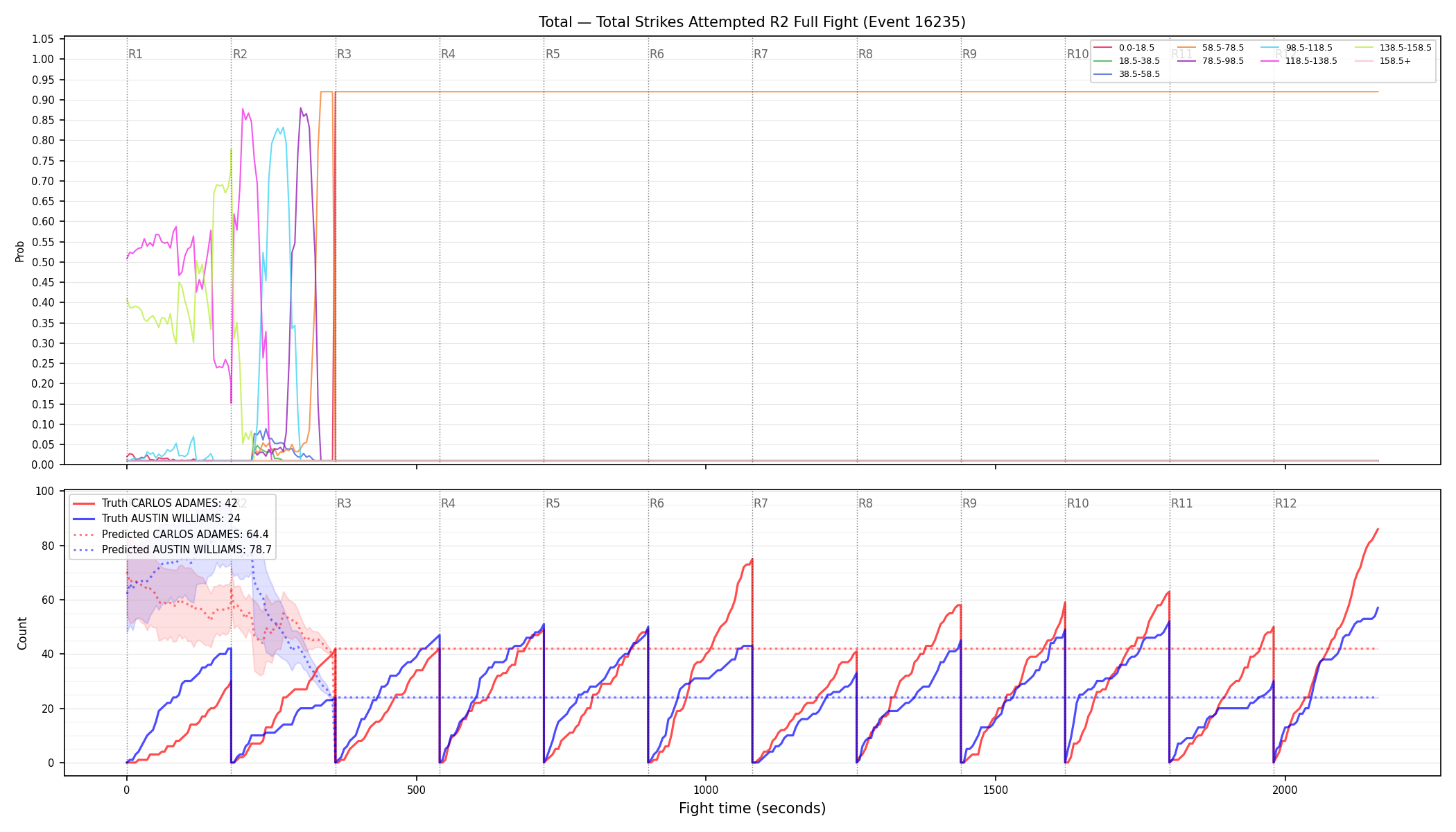Click the 38.5-58.5 blue legend entry

pyautogui.click(x=1127, y=74)
